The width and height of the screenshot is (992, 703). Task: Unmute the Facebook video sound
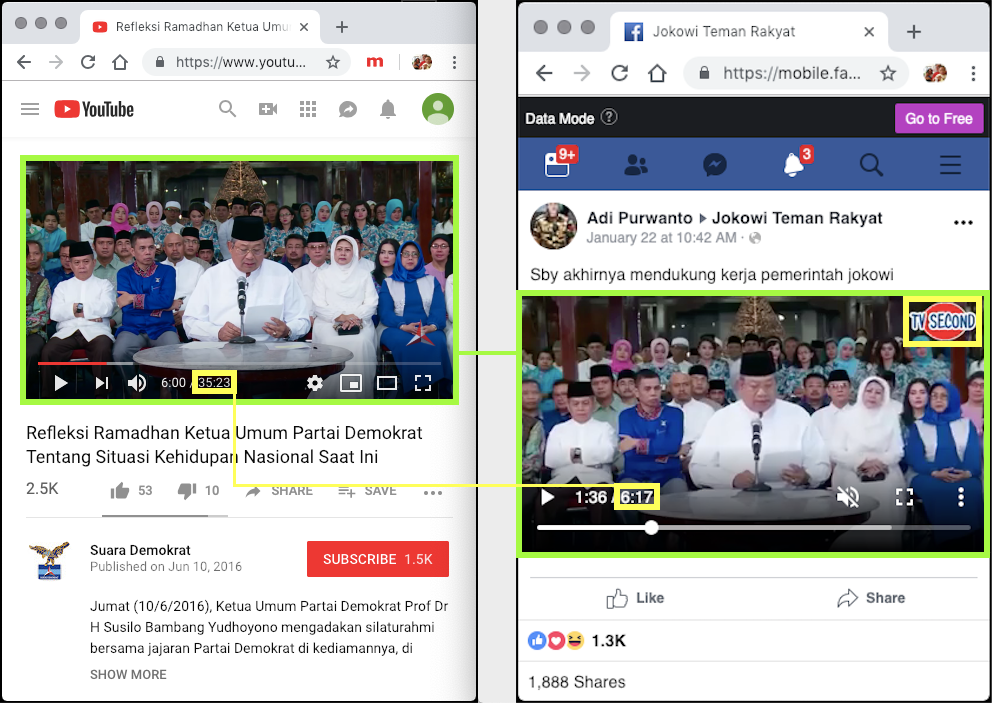click(x=847, y=497)
